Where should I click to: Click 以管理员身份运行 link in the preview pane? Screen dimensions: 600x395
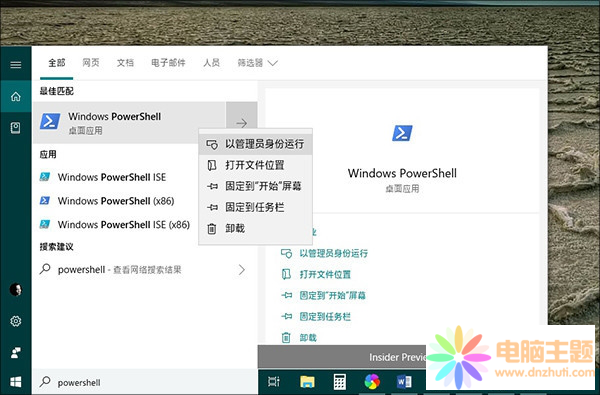333,253
